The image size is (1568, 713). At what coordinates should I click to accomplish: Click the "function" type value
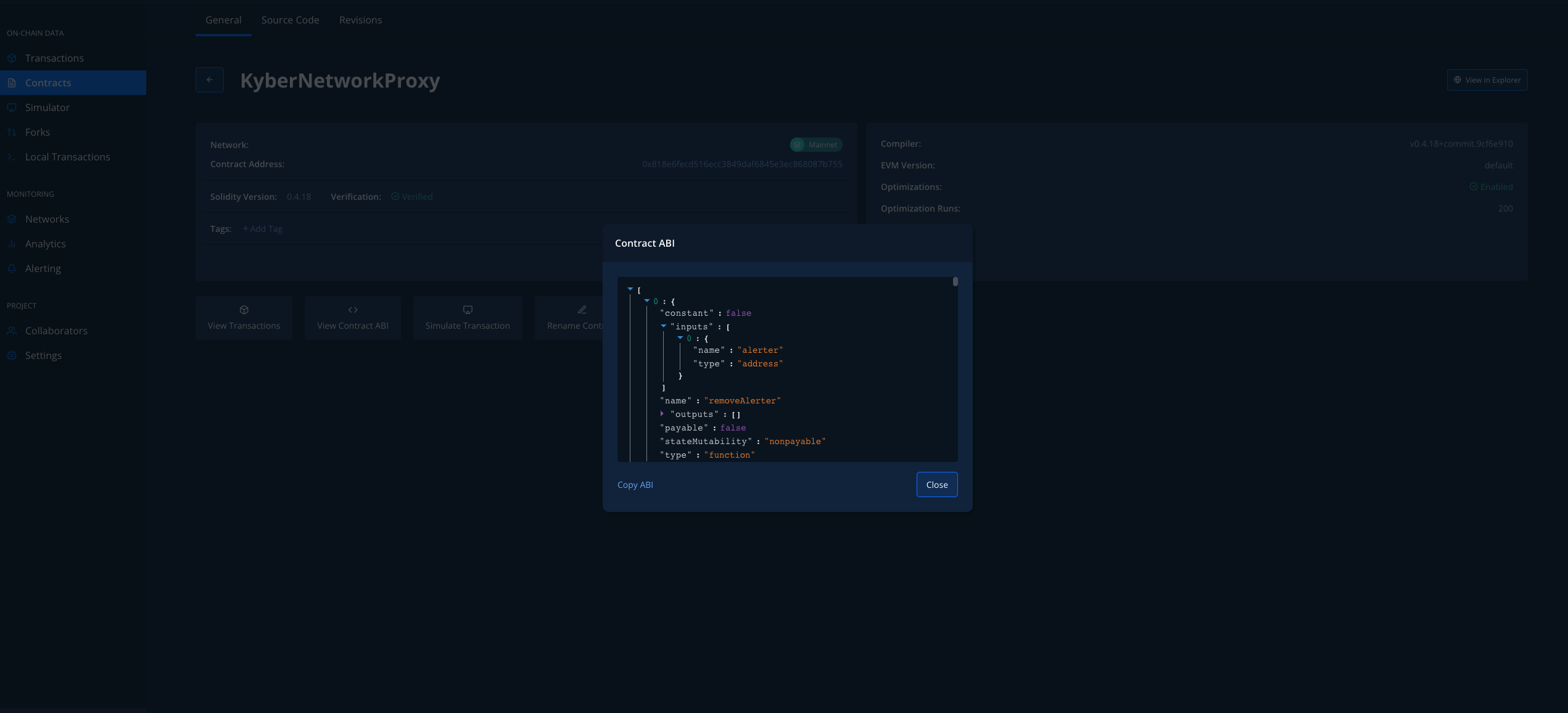[729, 455]
